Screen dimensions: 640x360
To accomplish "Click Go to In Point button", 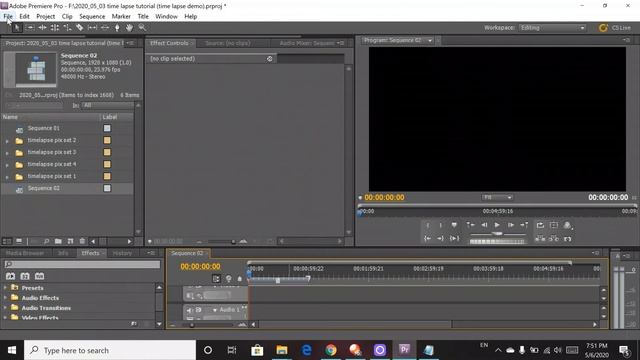I will [x=427, y=238].
